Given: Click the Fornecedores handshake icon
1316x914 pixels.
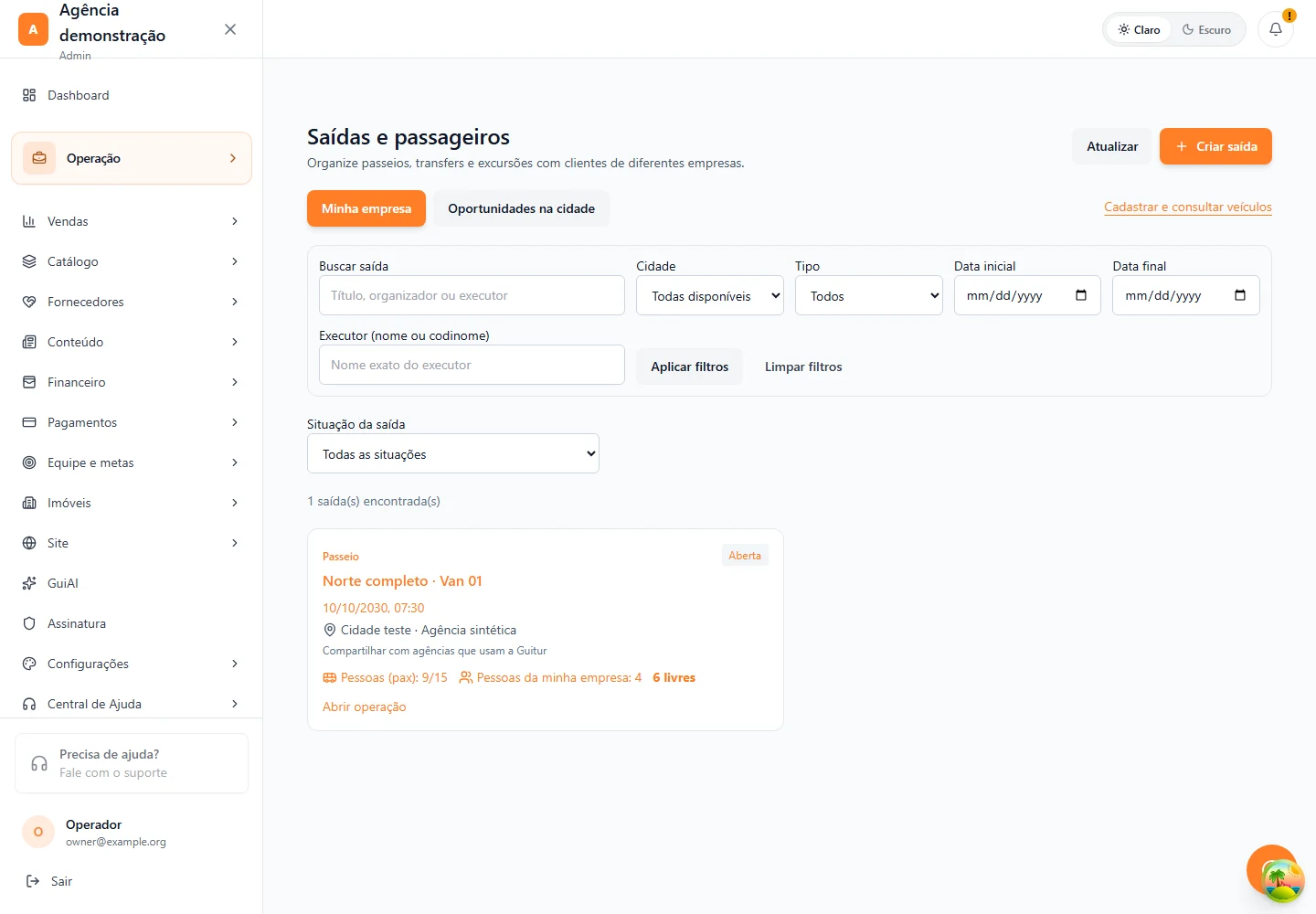Looking at the screenshot, I should click(29, 302).
